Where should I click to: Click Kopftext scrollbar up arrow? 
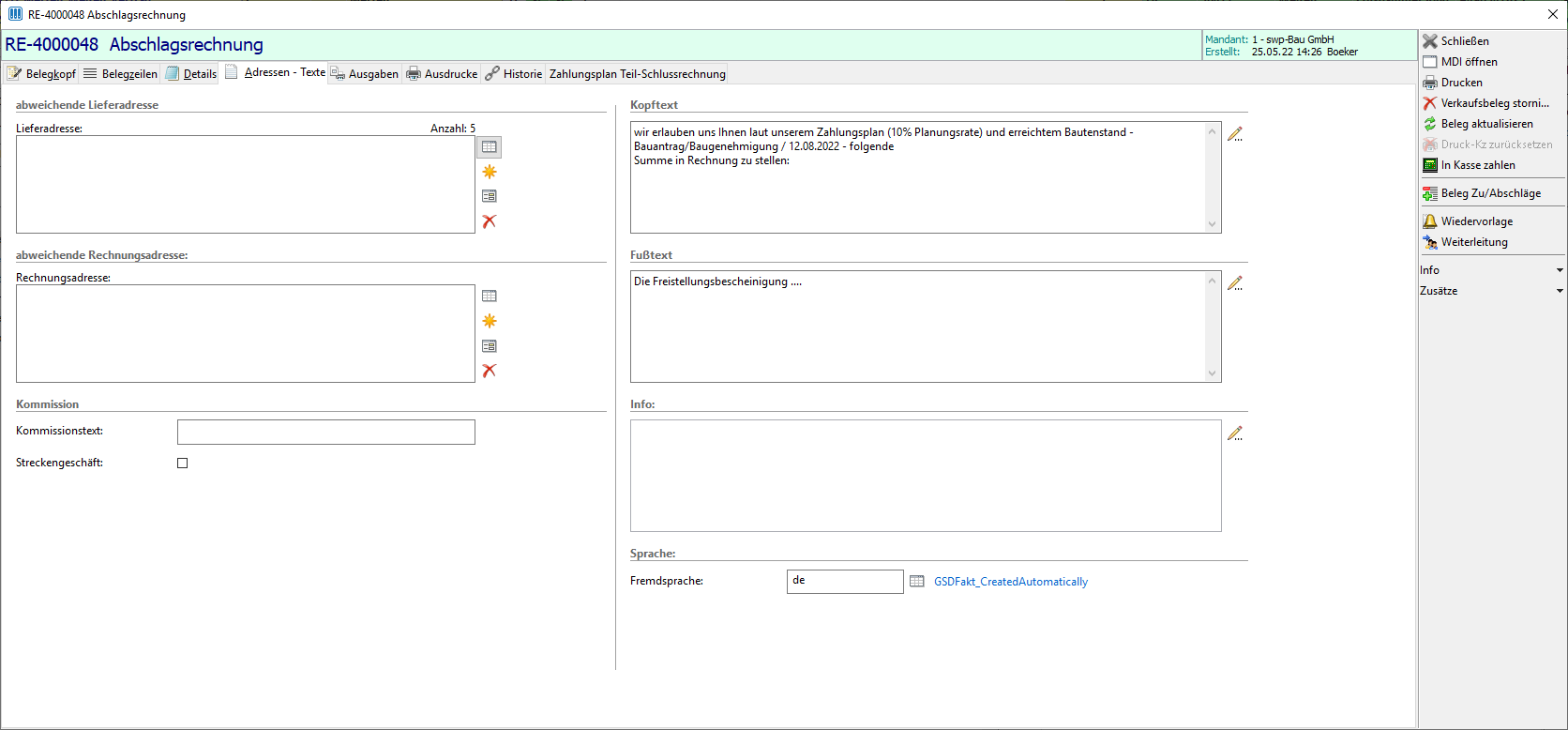pos(1212,131)
